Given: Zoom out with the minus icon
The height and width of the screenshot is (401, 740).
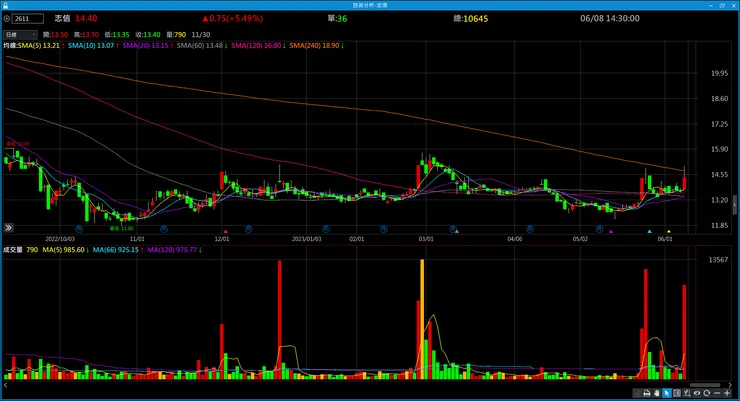Looking at the screenshot, I should coord(717,393).
